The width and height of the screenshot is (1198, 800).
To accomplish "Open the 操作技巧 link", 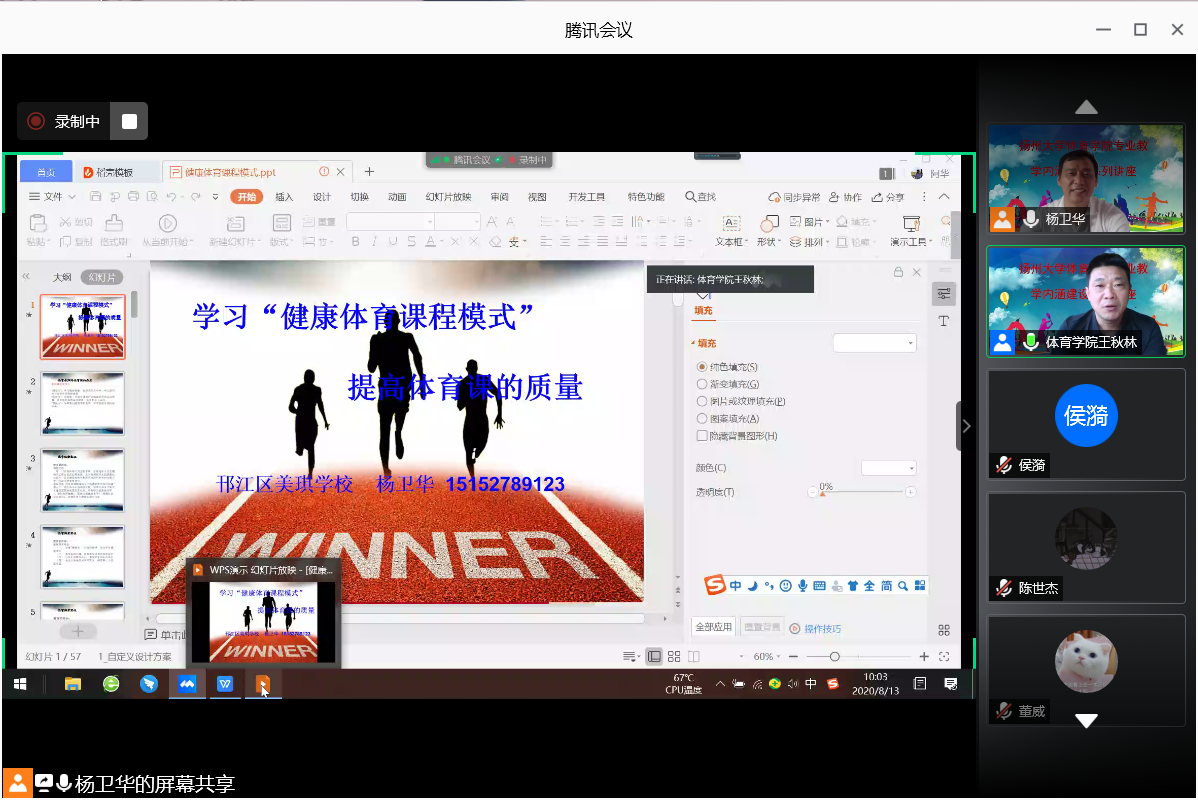I will point(822,629).
